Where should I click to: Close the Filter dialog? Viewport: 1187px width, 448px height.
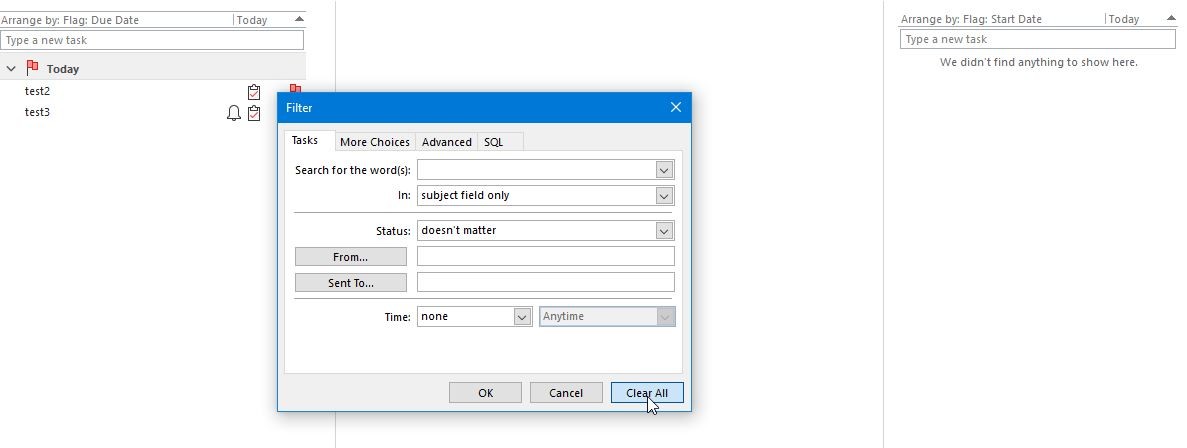tap(676, 107)
